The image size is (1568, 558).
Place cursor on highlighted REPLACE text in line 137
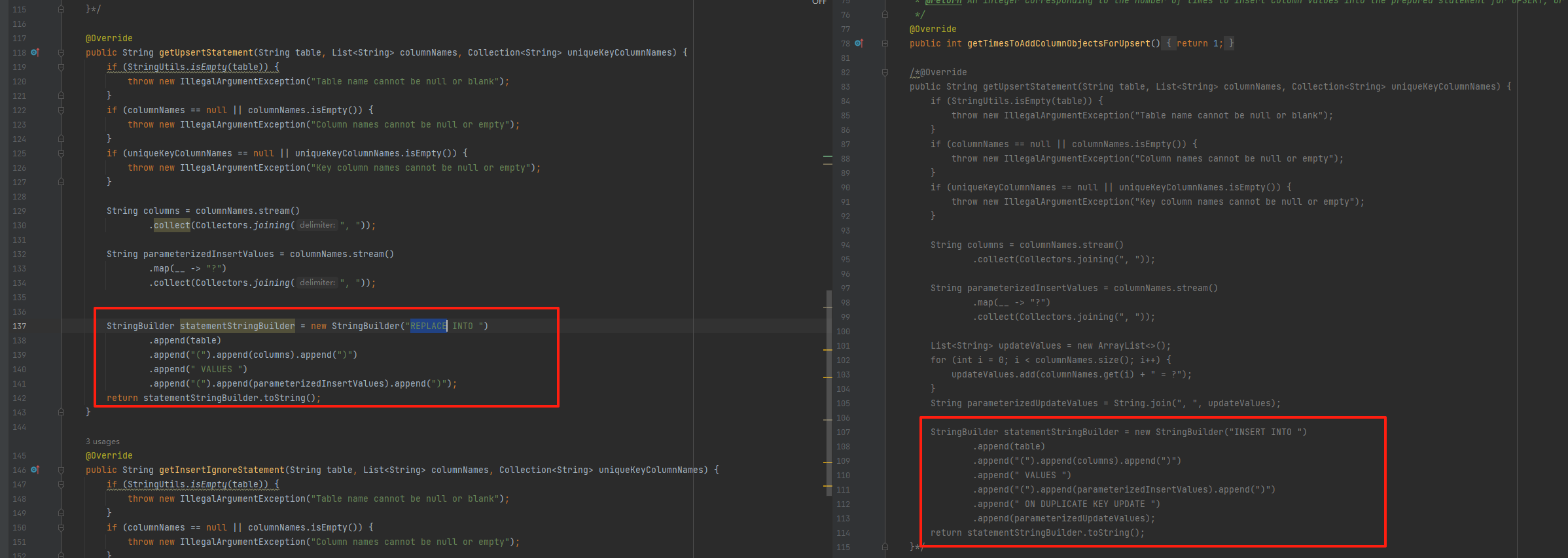click(x=428, y=326)
